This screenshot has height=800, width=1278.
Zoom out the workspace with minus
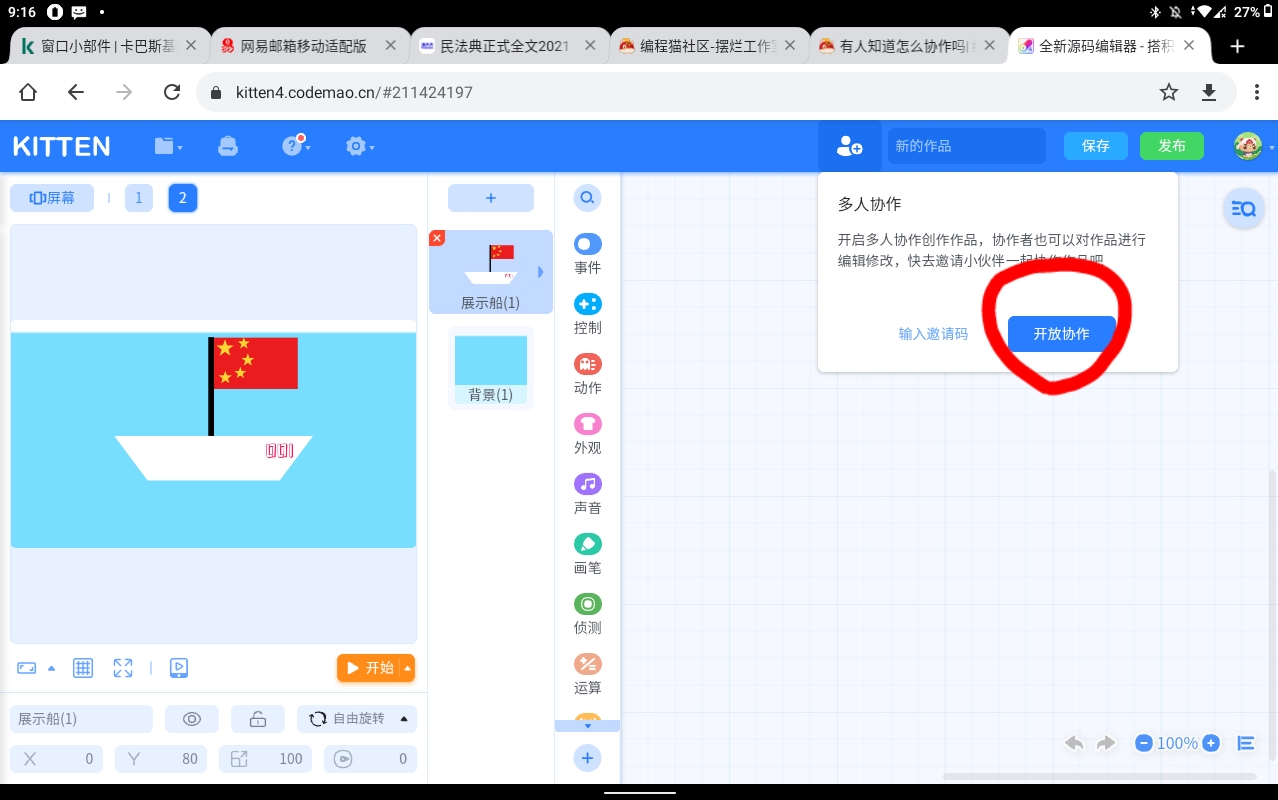tap(1144, 743)
